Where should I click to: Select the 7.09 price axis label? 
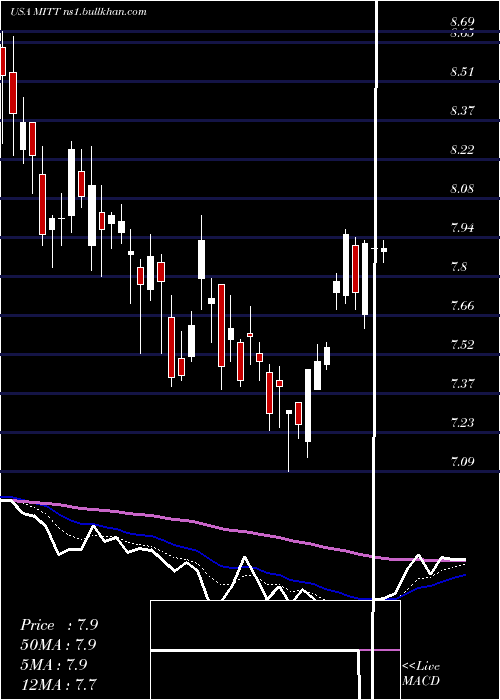coord(462,461)
